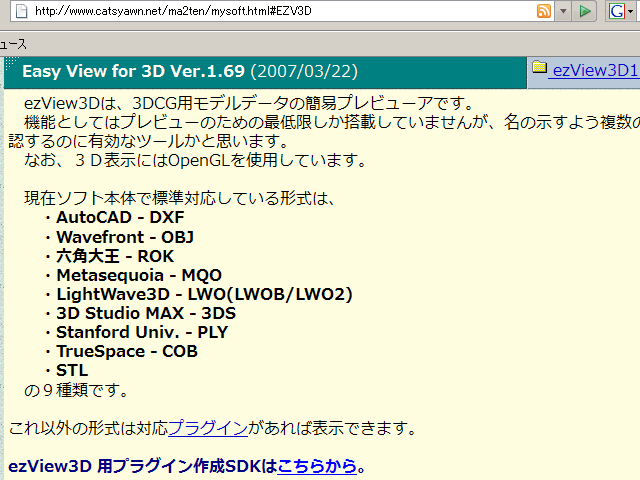Click the Google search engine icon
The height and width of the screenshot is (480, 640).
tap(616, 11)
